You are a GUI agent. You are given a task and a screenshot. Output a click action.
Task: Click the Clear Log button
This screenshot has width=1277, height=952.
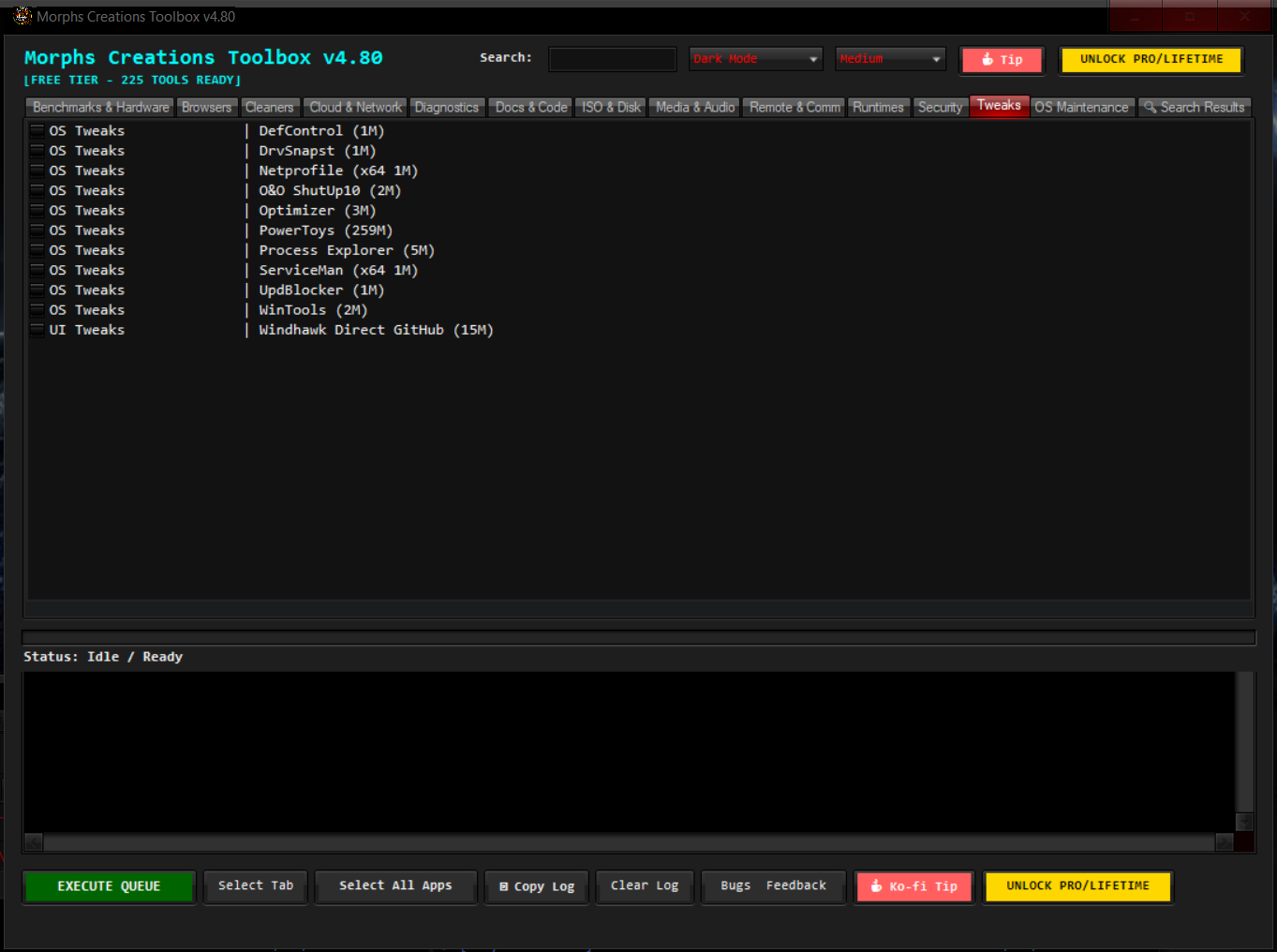tap(645, 885)
